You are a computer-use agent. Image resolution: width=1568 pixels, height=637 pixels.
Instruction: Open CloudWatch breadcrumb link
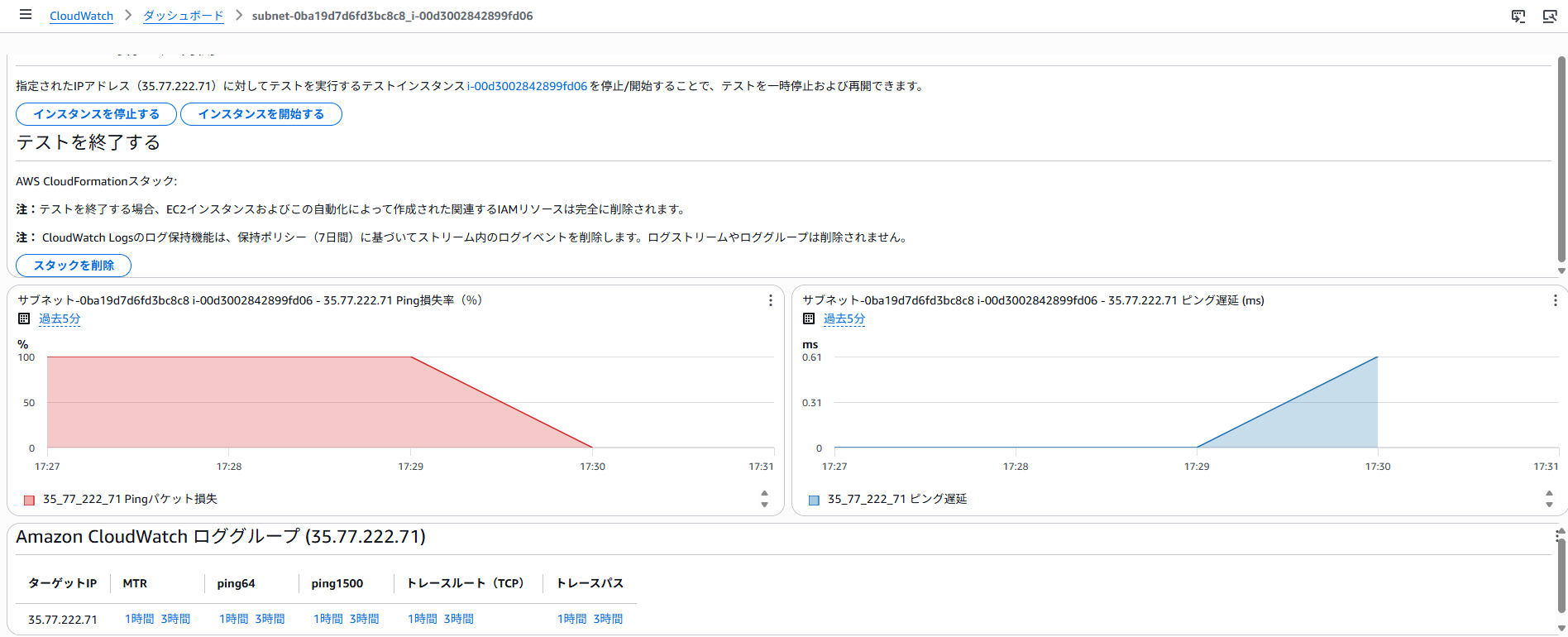pyautogui.click(x=81, y=16)
